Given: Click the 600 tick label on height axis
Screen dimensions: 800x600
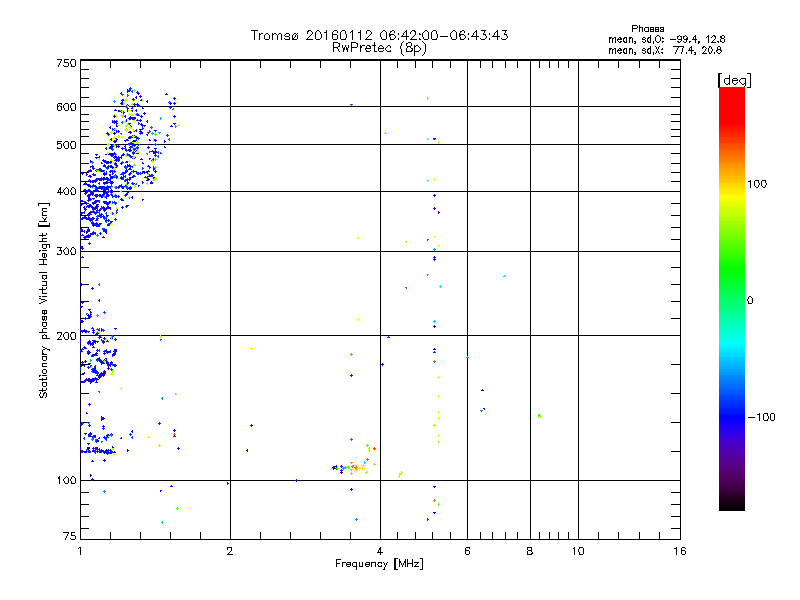Looking at the screenshot, I should click(67, 107).
